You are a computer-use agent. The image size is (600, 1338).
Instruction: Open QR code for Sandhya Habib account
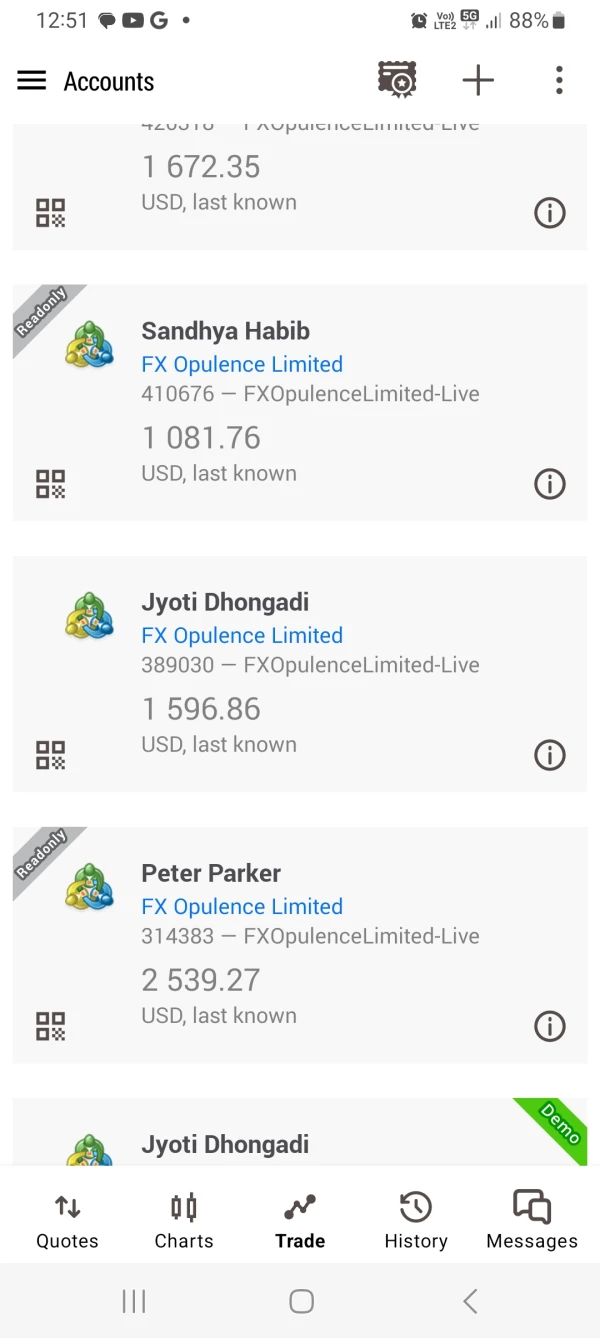click(51, 484)
